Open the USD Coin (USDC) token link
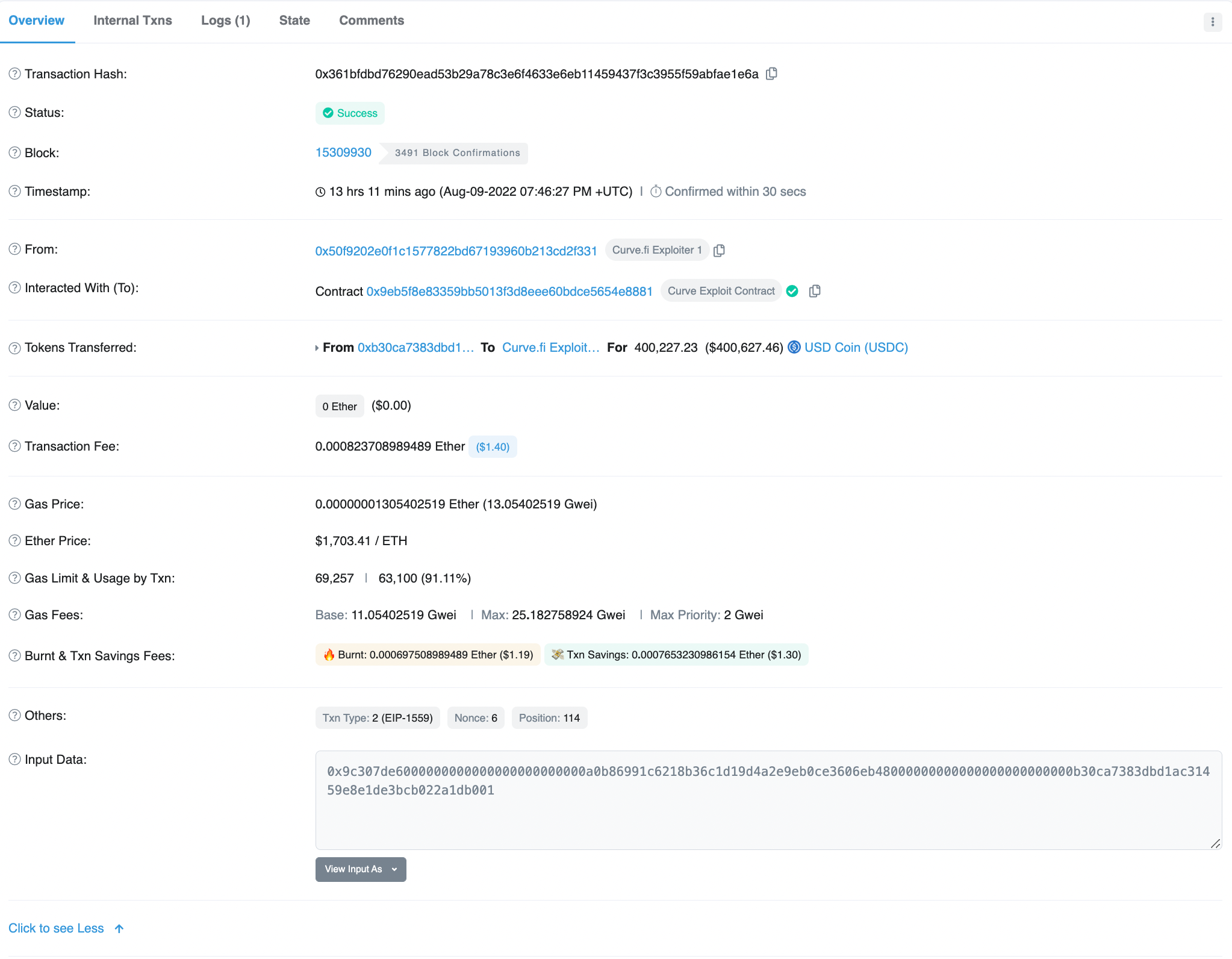 856,348
